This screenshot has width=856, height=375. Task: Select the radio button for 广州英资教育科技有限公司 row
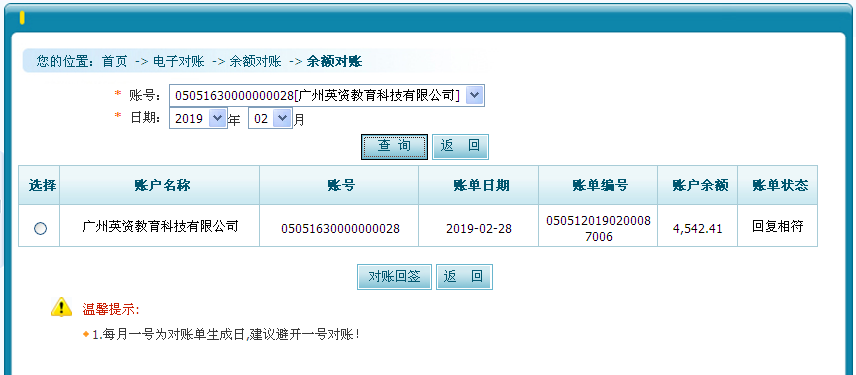[x=40, y=228]
